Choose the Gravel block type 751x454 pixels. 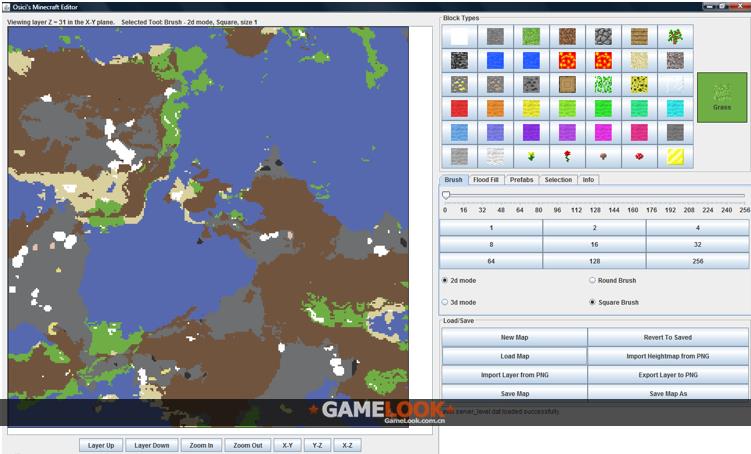coord(675,60)
